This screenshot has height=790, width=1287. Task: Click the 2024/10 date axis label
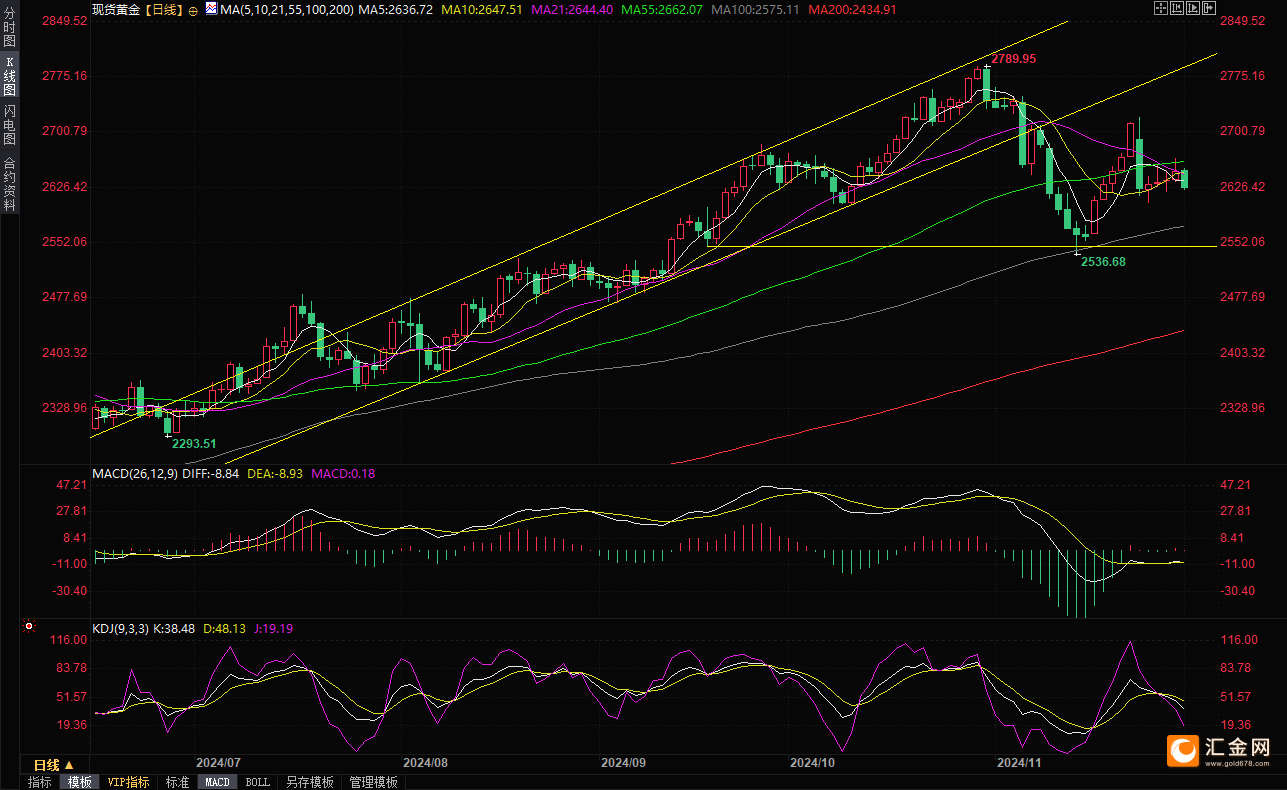812,762
